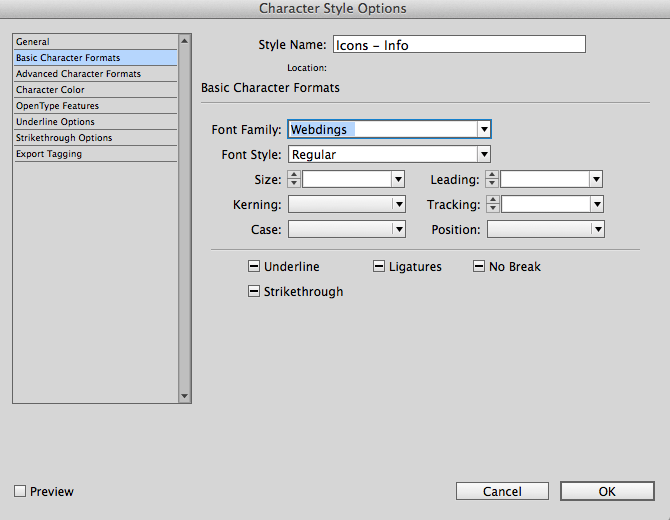This screenshot has width=670, height=520.
Task: Open the Font Family dropdown arrow
Action: (x=484, y=129)
